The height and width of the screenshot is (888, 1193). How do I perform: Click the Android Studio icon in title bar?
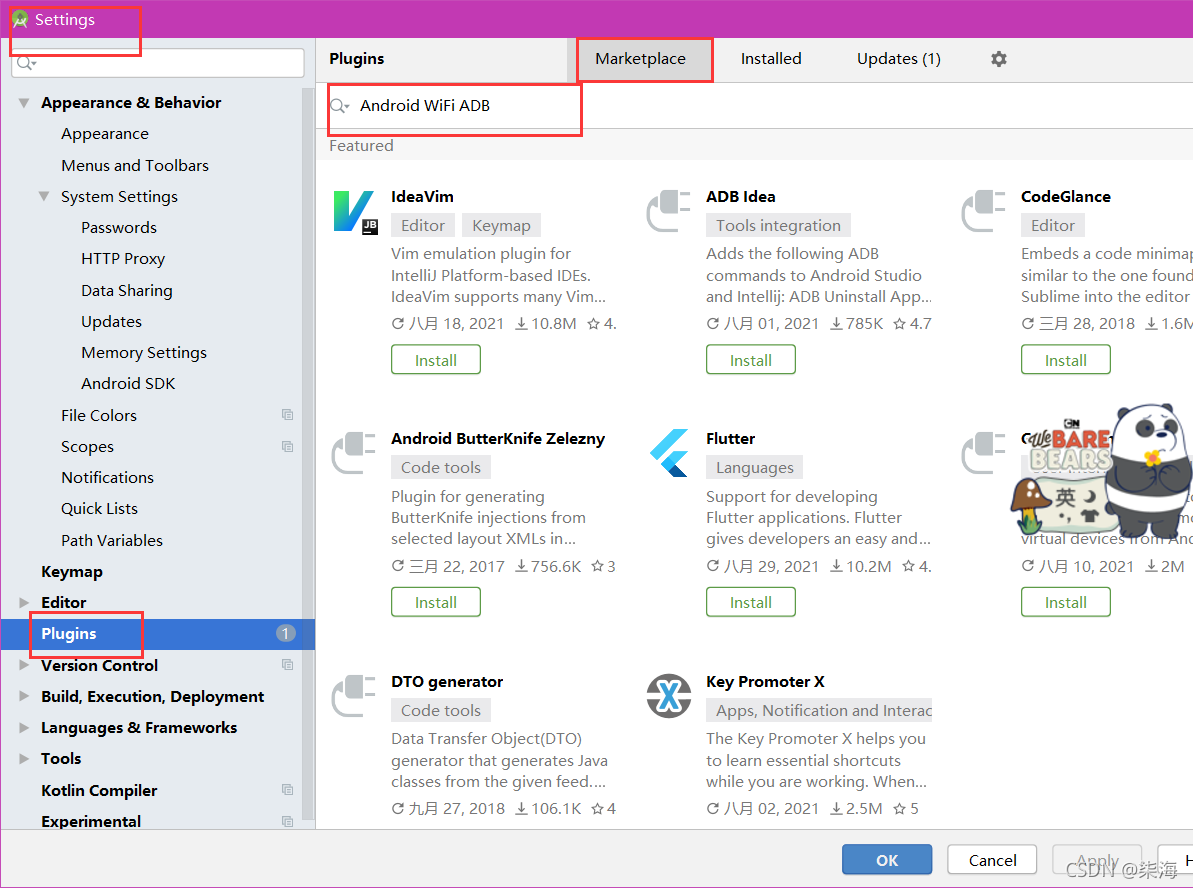click(x=20, y=19)
